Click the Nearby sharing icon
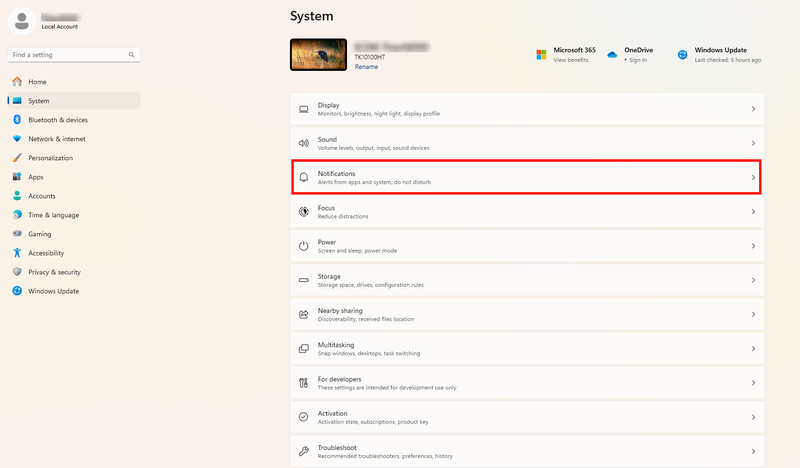 point(304,314)
